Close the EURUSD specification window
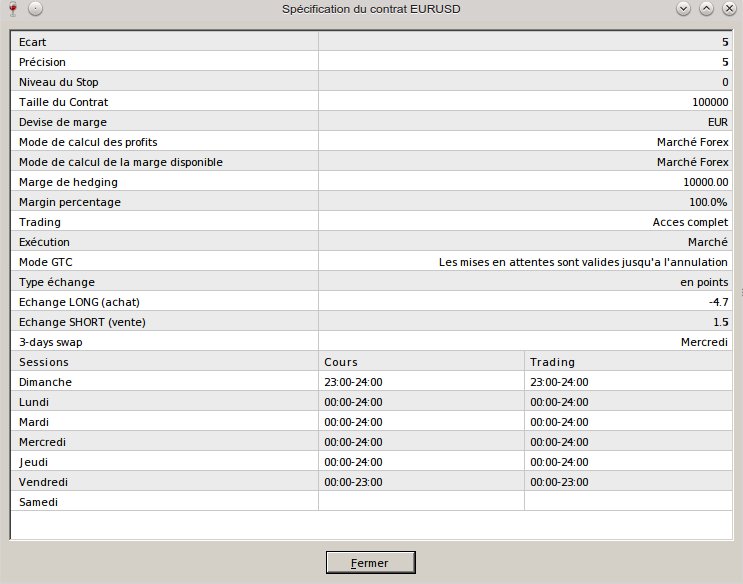The width and height of the screenshot is (743, 584). tap(727, 9)
